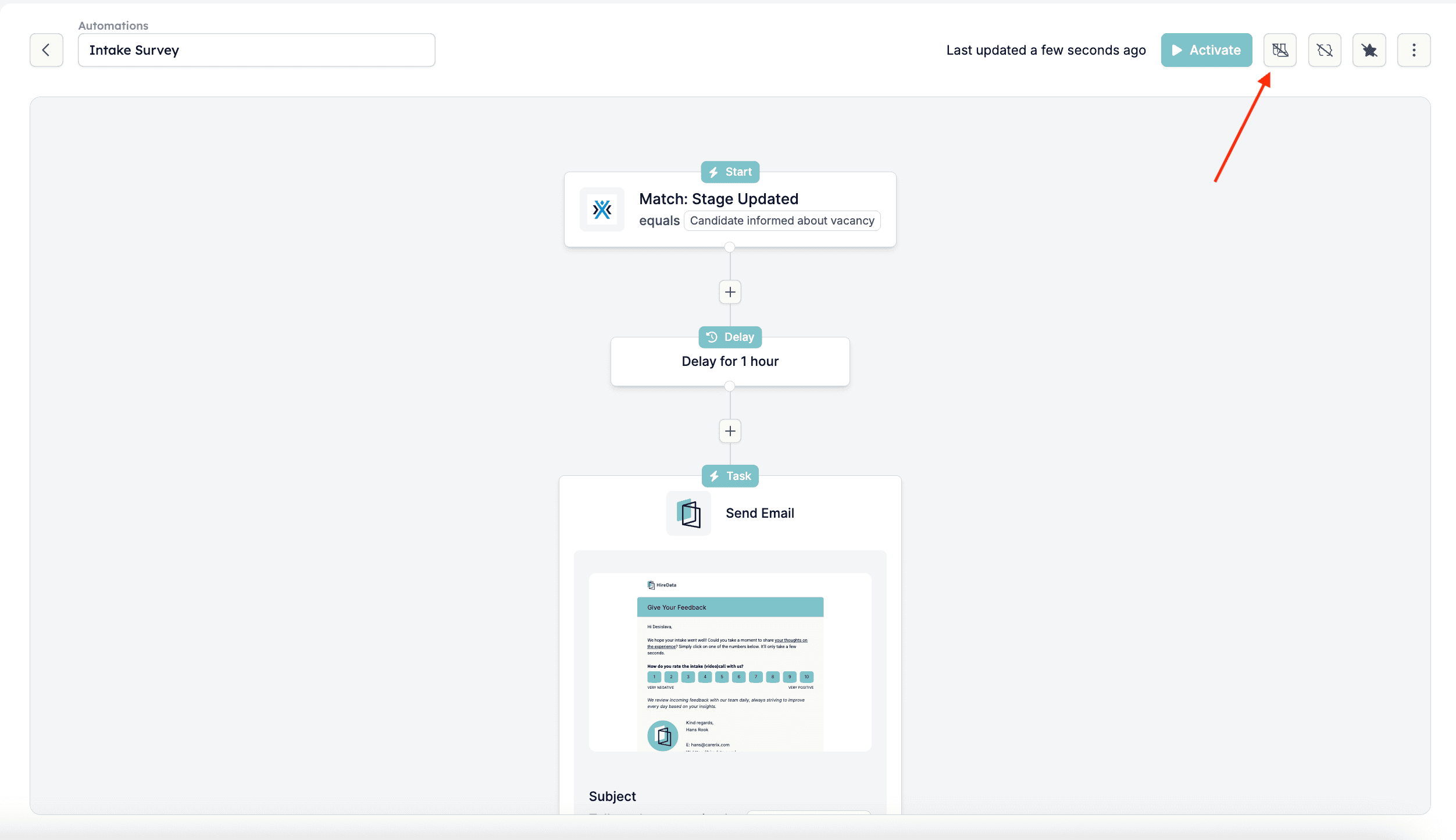This screenshot has height=840, width=1456.
Task: Edit the Intake Survey automation name field
Action: (256, 50)
